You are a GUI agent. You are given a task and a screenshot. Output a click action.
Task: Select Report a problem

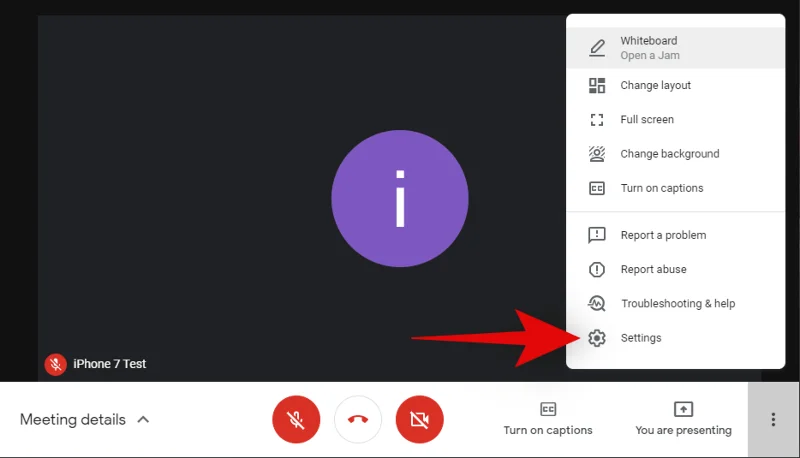click(676, 235)
